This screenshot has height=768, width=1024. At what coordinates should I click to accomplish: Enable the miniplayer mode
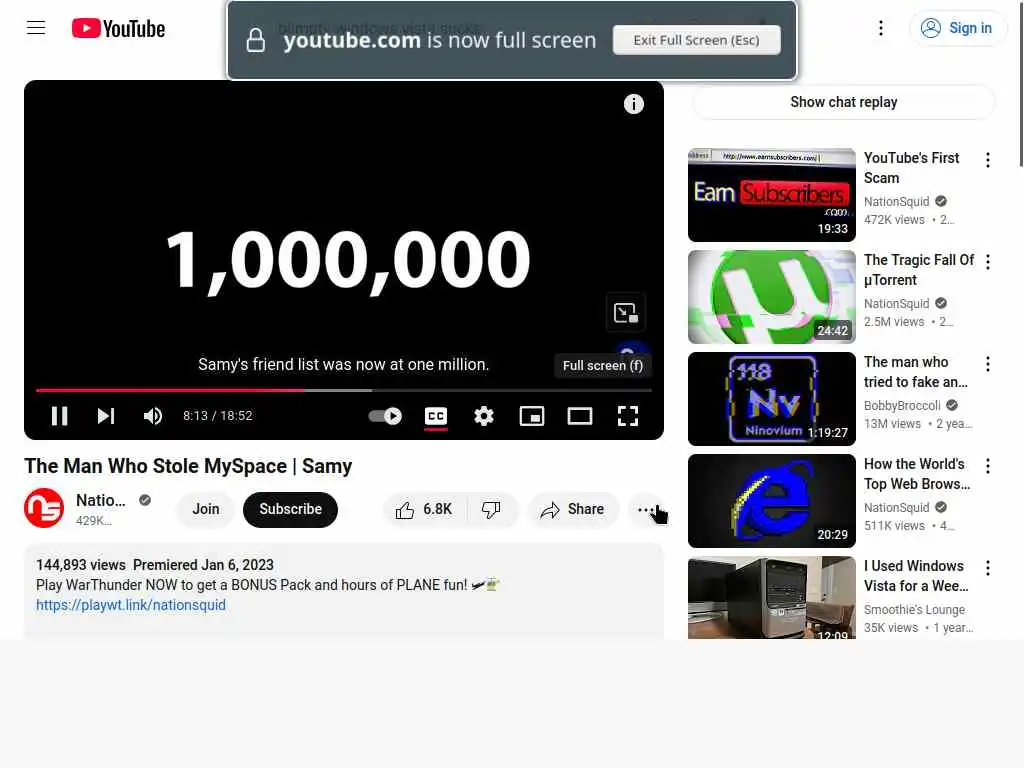532,416
